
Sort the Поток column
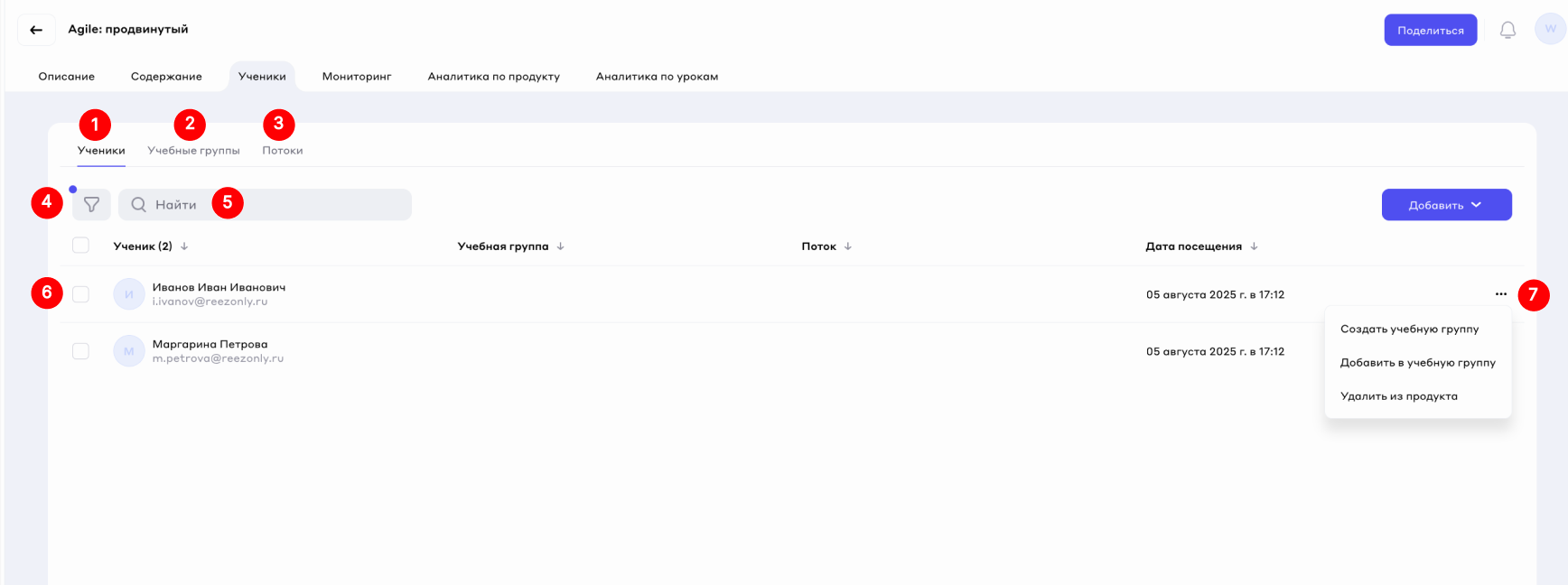(x=847, y=246)
